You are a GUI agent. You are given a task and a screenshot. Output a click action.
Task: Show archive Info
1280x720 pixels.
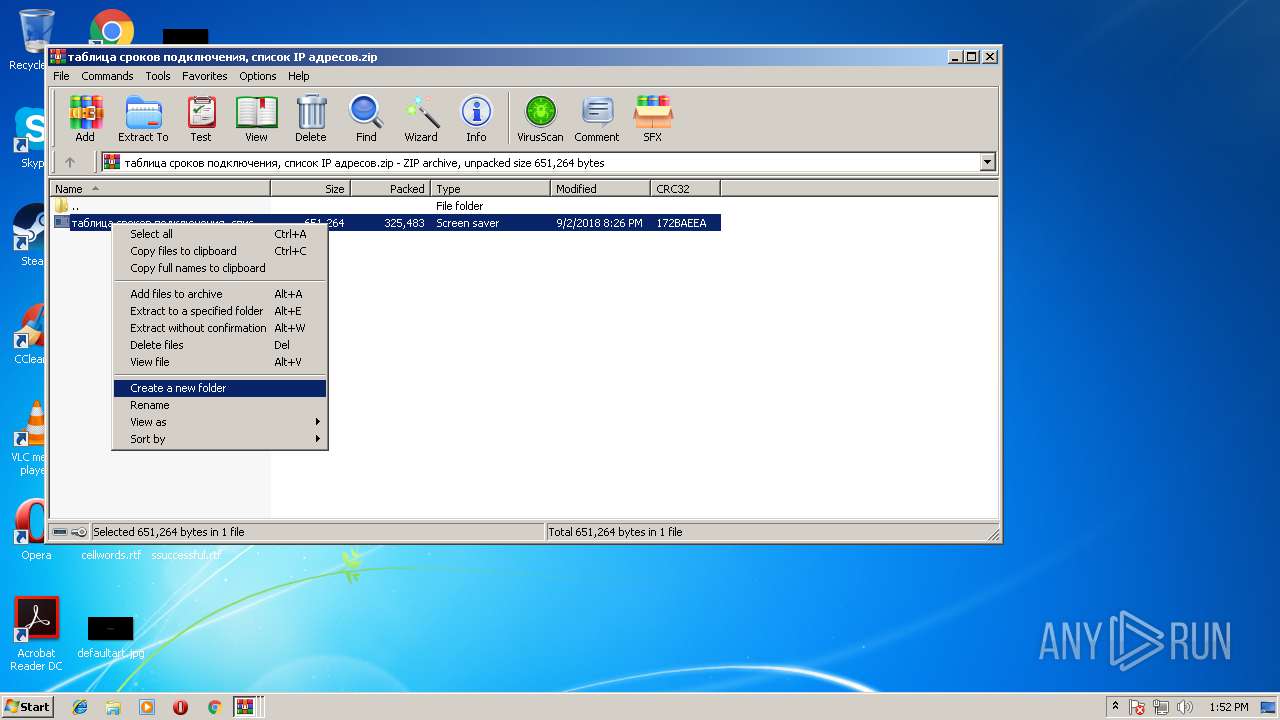pos(476,119)
